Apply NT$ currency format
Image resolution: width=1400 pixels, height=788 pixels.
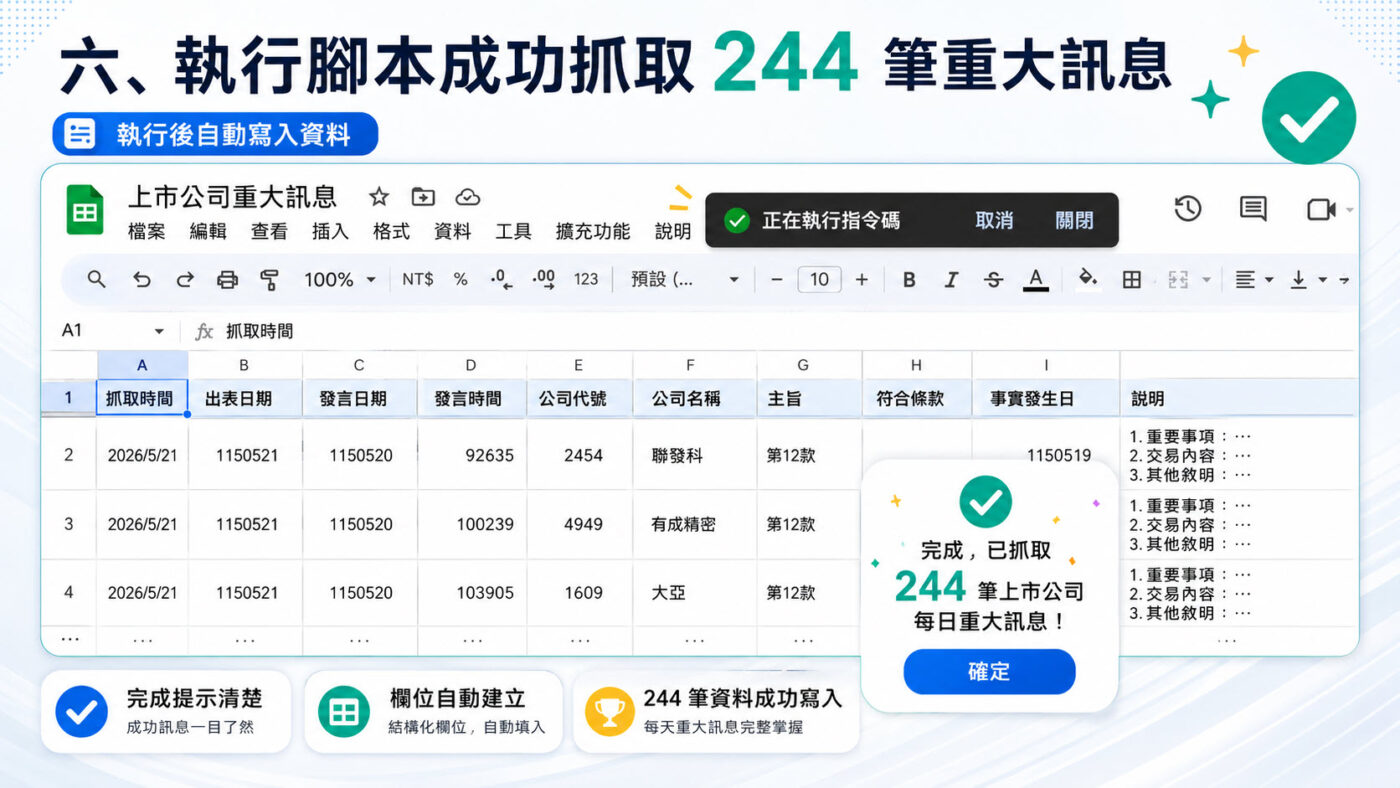[418, 279]
